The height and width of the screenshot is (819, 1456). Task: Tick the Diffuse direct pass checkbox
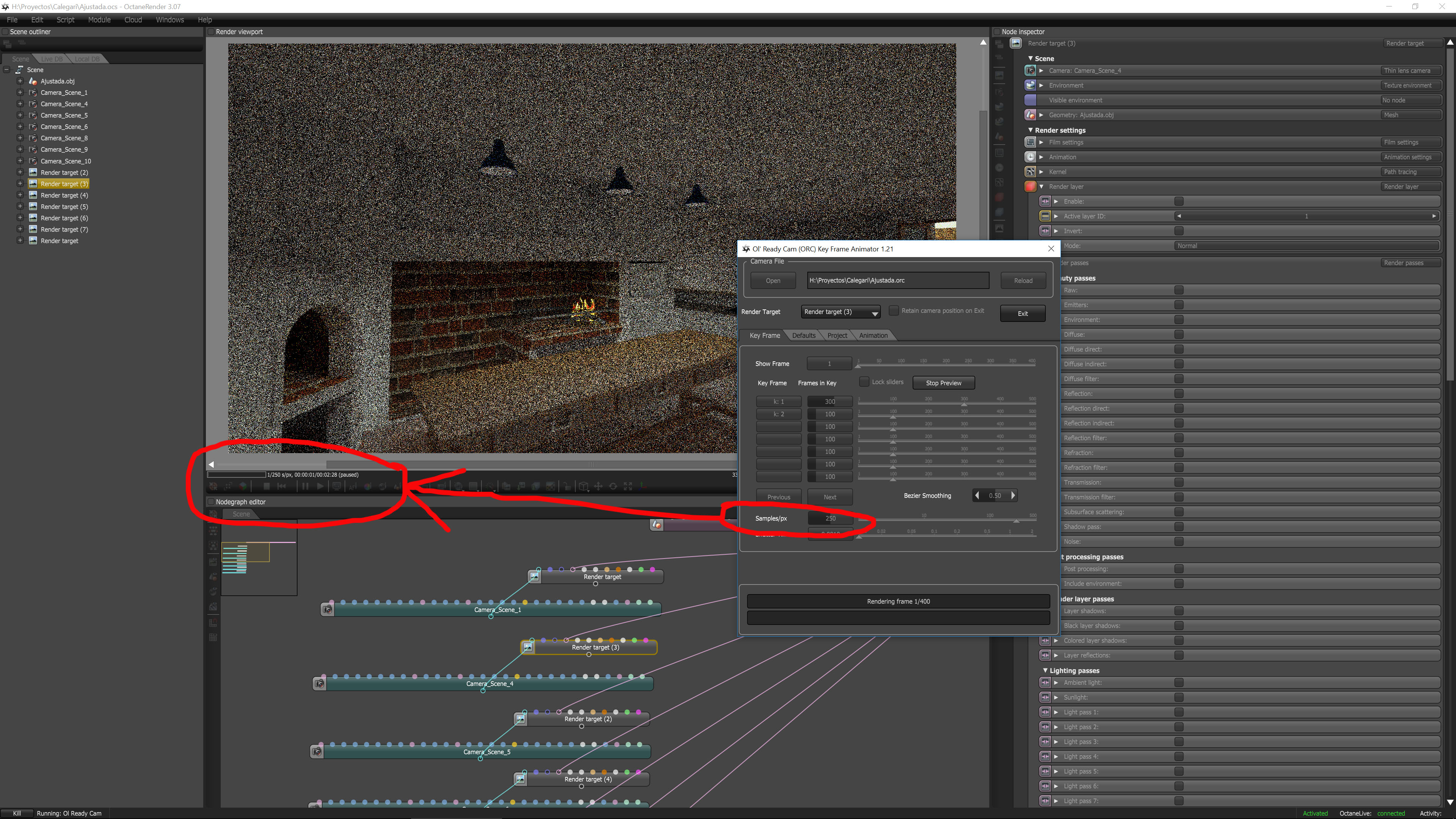1178,349
